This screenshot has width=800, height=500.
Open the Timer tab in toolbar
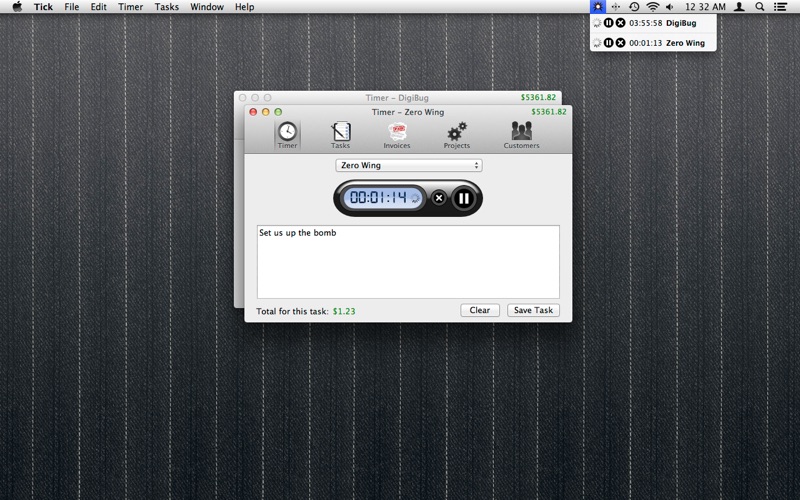click(287, 135)
